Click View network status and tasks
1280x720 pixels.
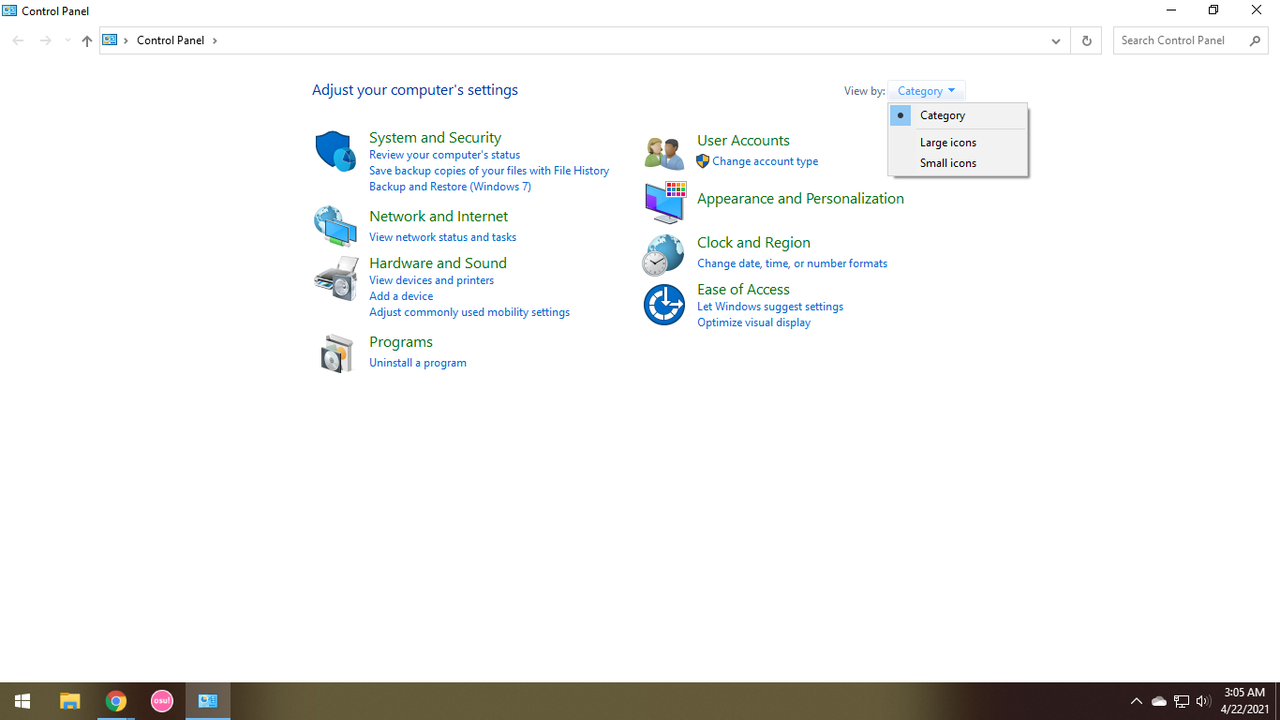click(442, 237)
